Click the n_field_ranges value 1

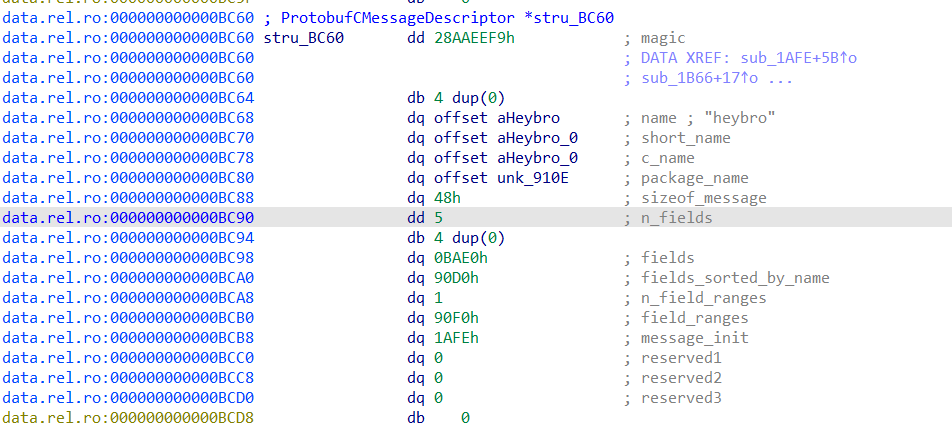439,298
